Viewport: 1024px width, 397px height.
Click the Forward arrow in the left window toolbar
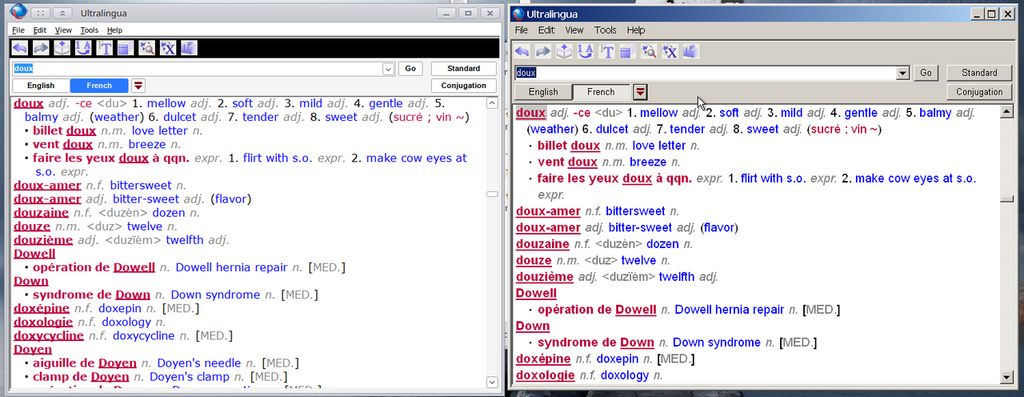coord(41,48)
